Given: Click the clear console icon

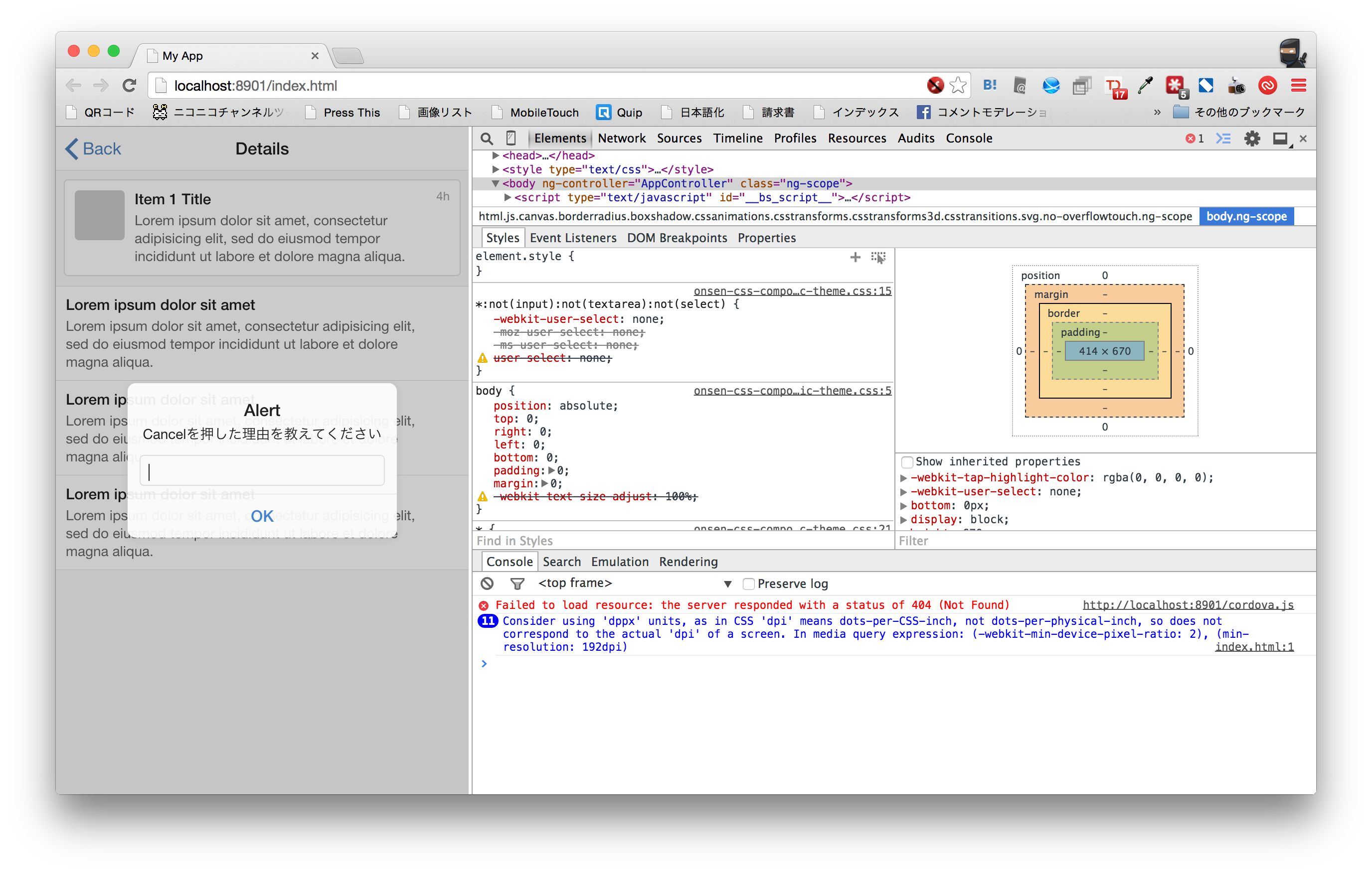Looking at the screenshot, I should tap(487, 583).
